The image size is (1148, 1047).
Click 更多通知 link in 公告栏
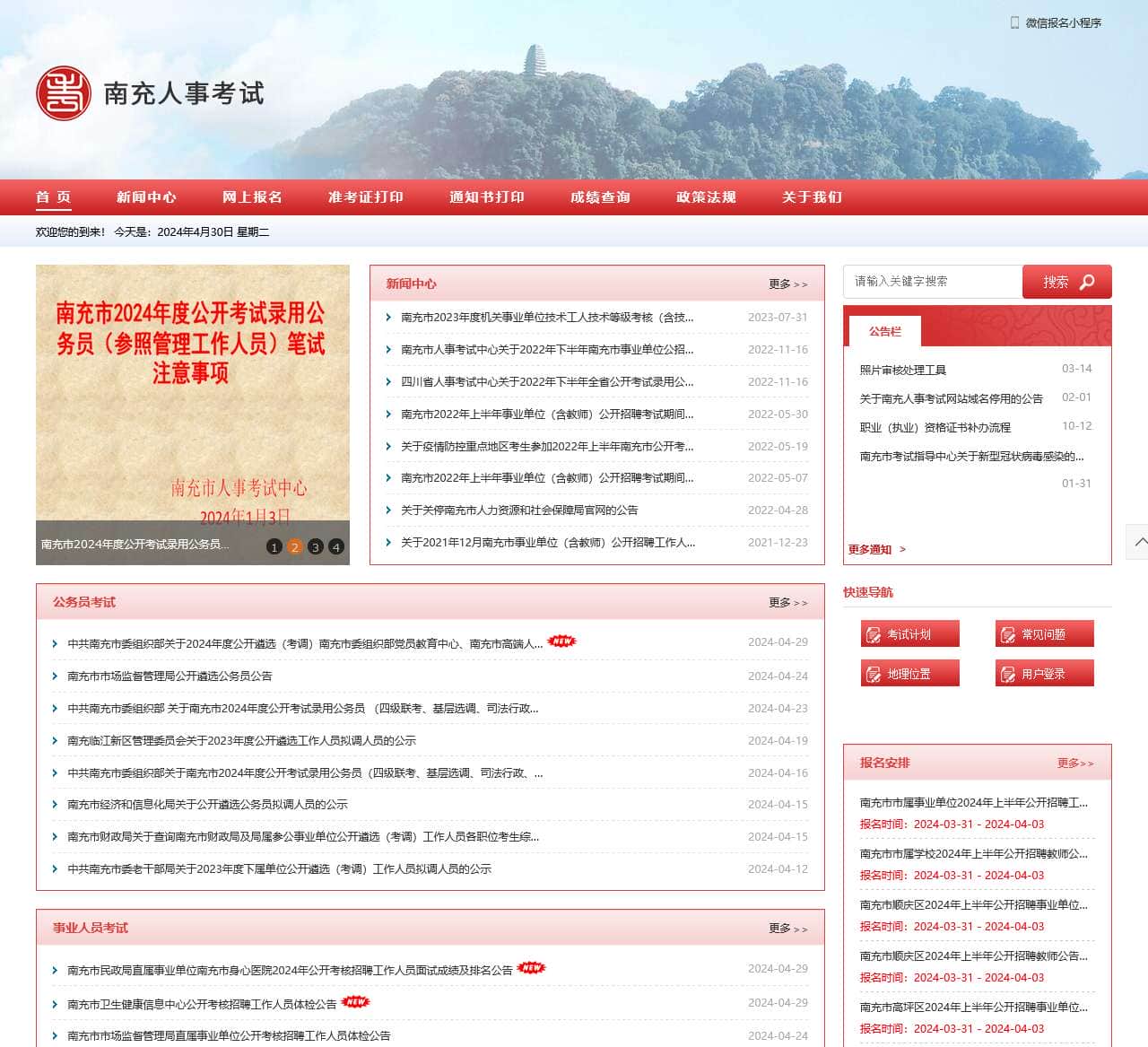click(x=877, y=549)
